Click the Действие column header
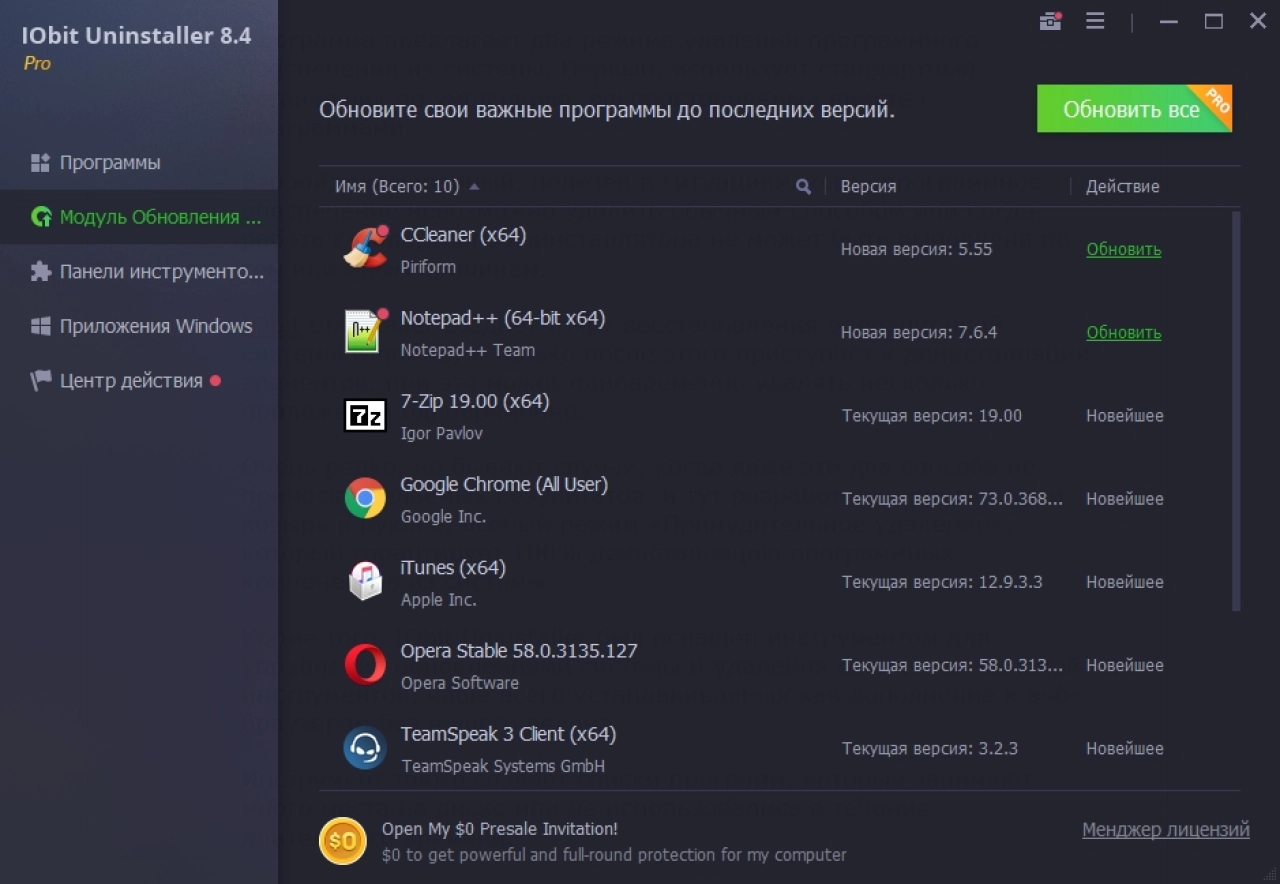 pyautogui.click(x=1123, y=186)
